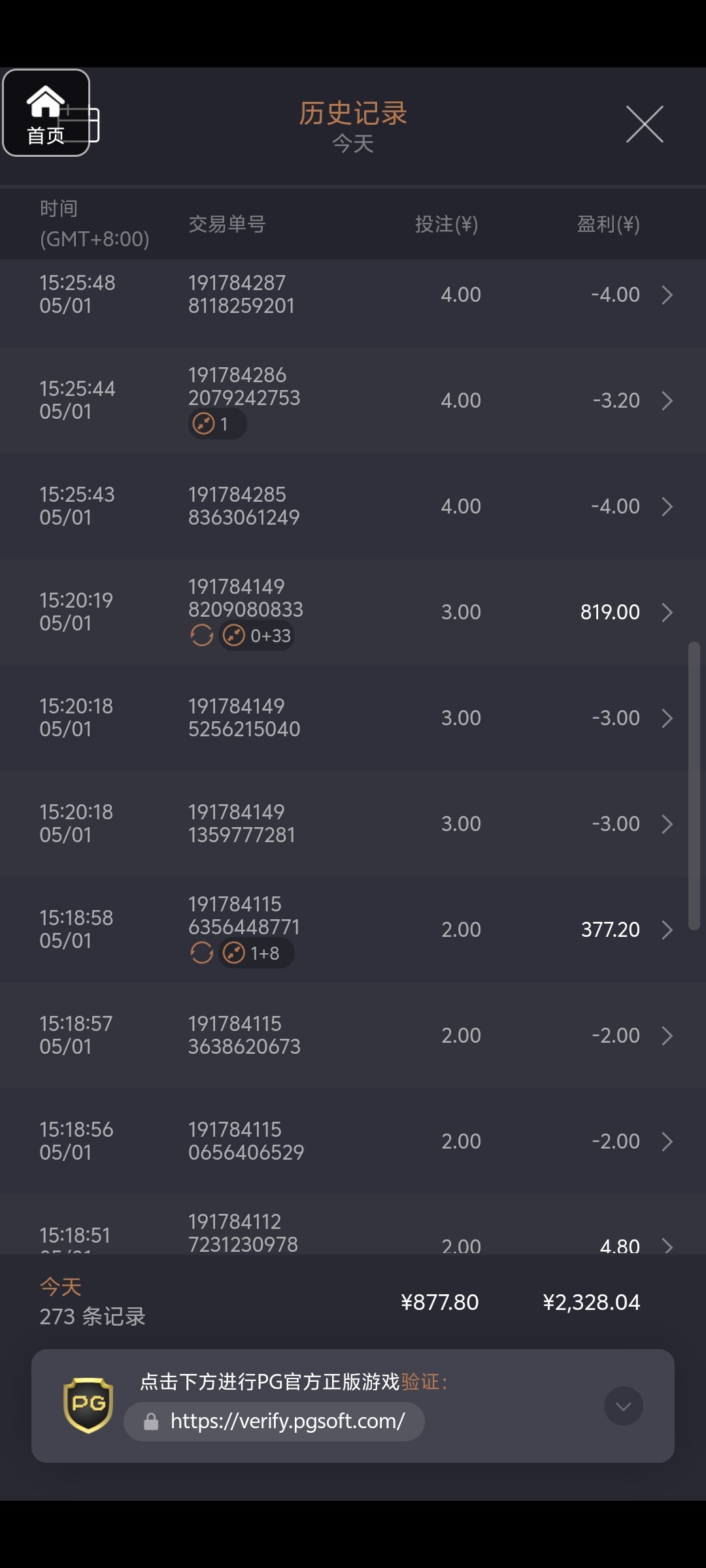The image size is (706, 1568).
Task: Tap the home 首页 icon
Action: [x=46, y=112]
